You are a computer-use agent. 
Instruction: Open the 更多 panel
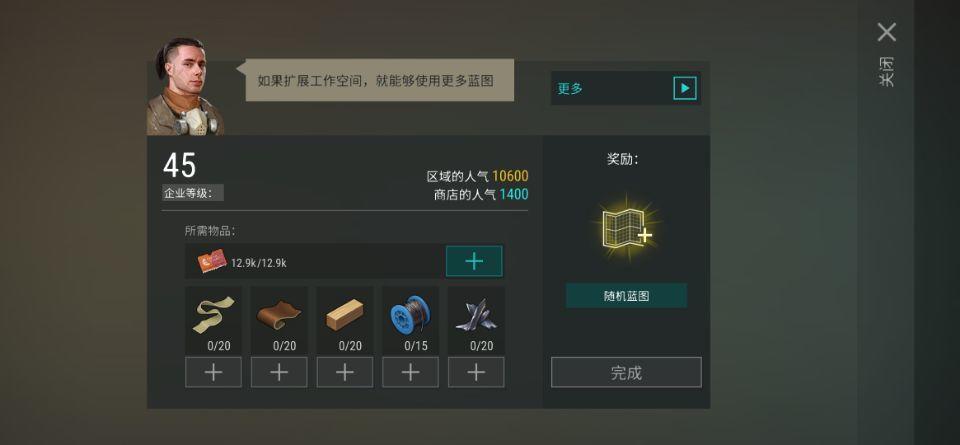pos(626,88)
